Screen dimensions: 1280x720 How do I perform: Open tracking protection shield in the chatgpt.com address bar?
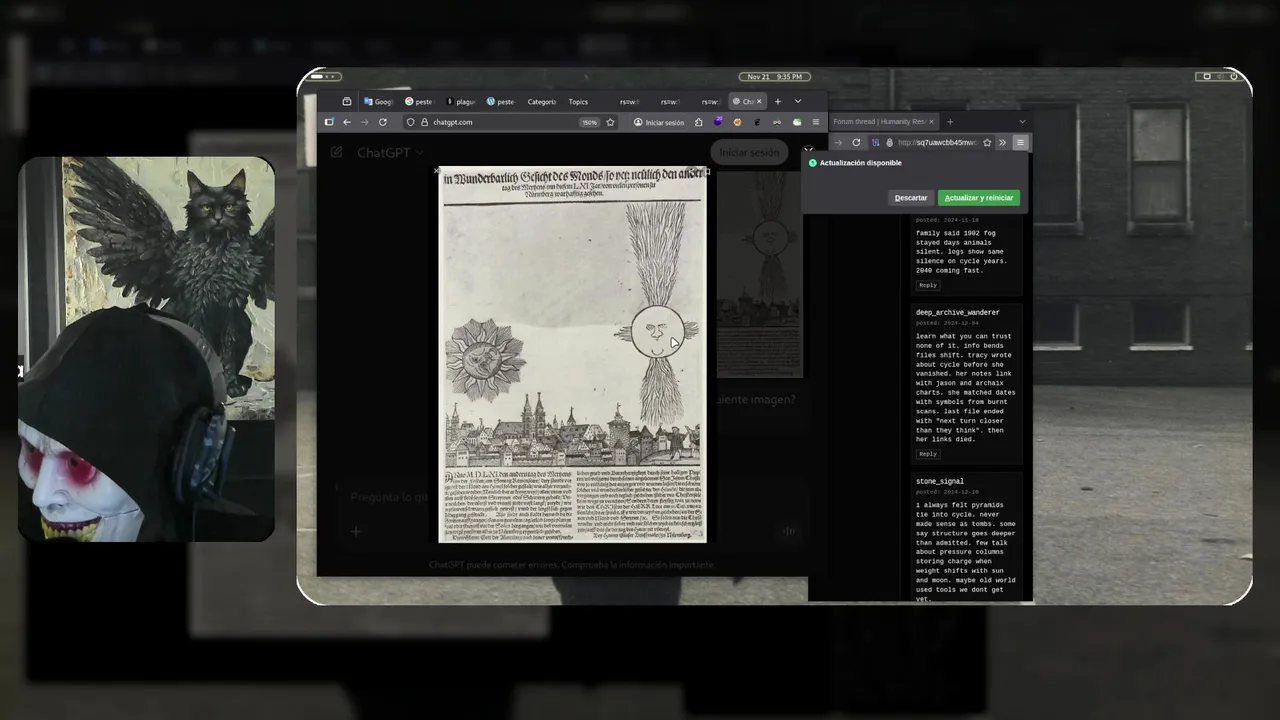coord(410,122)
